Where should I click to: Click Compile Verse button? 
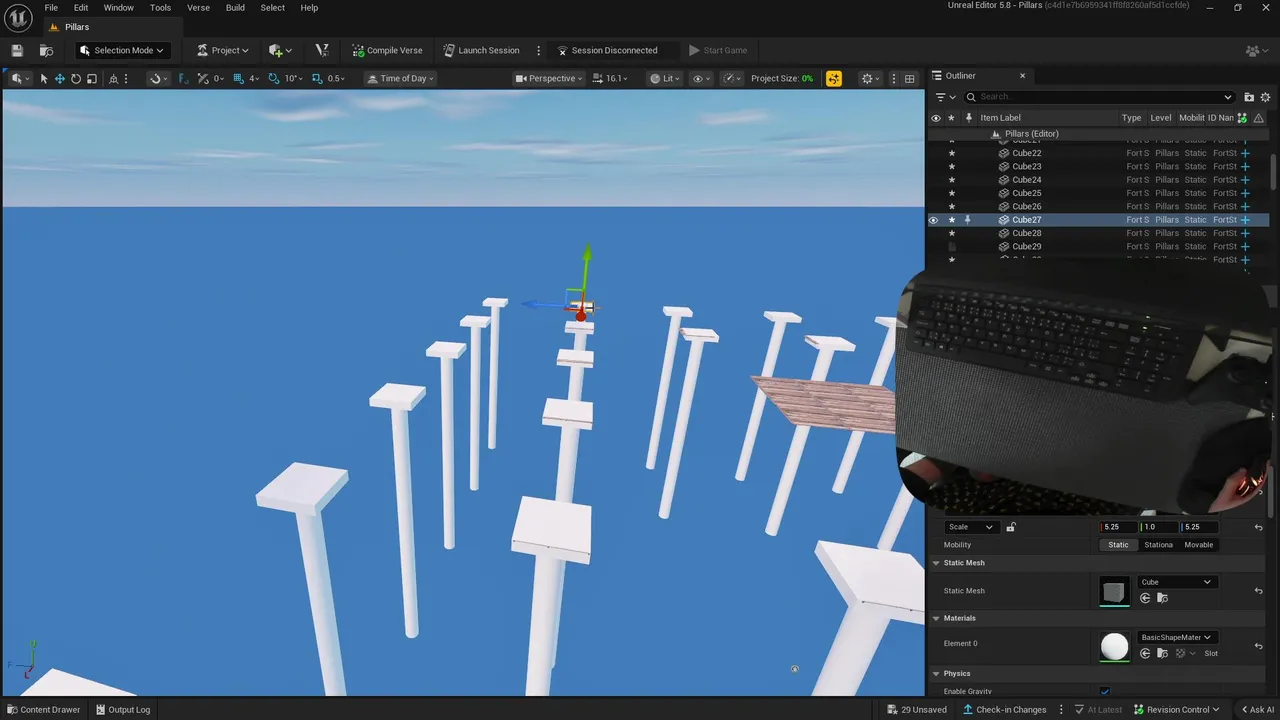(386, 50)
